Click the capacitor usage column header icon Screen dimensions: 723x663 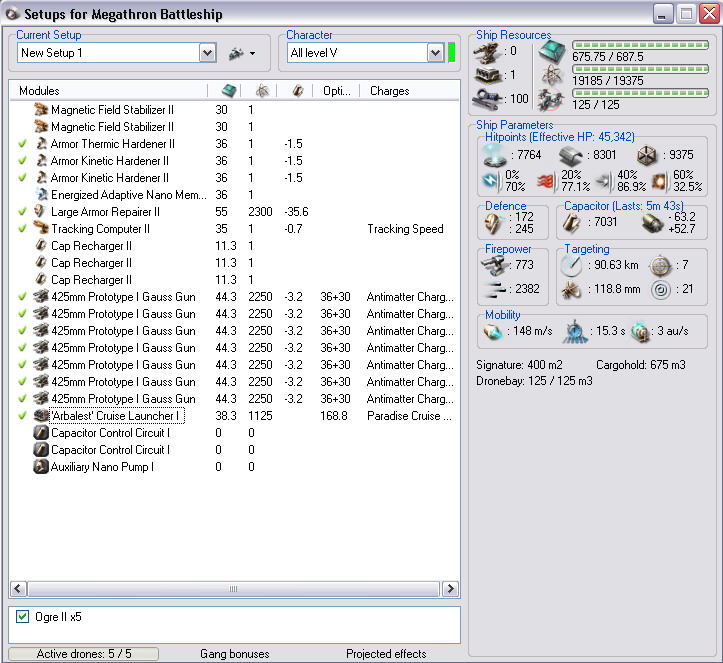tap(298, 91)
